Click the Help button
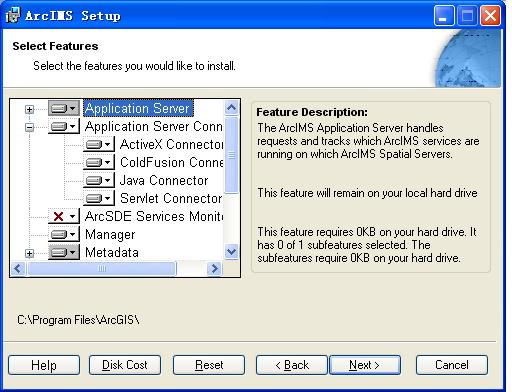Image resolution: width=512 pixels, height=392 pixels. point(44,365)
